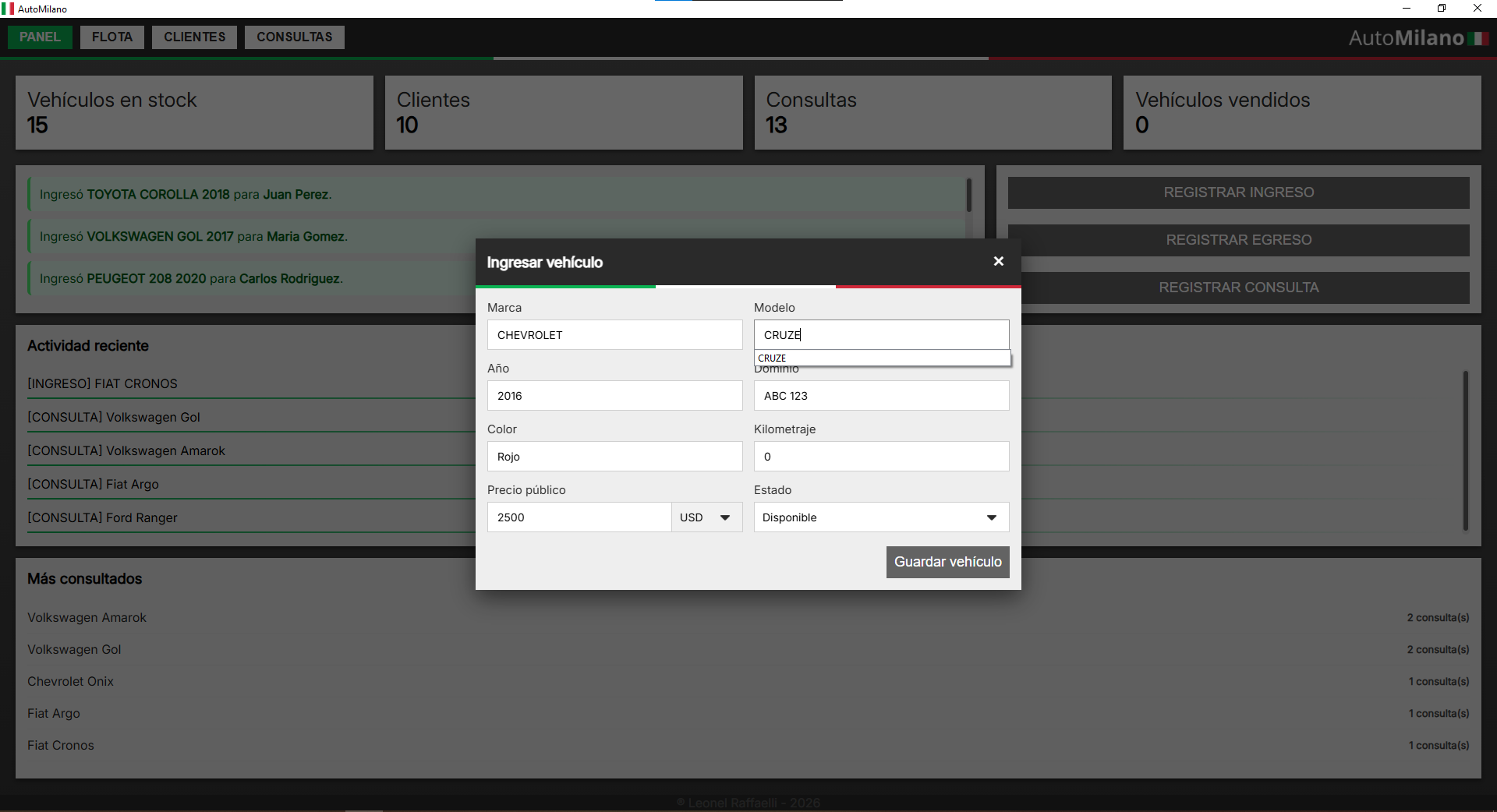Screen dimensions: 1497x812
Task: Switch to the FLOTA tab
Action: [x=112, y=37]
